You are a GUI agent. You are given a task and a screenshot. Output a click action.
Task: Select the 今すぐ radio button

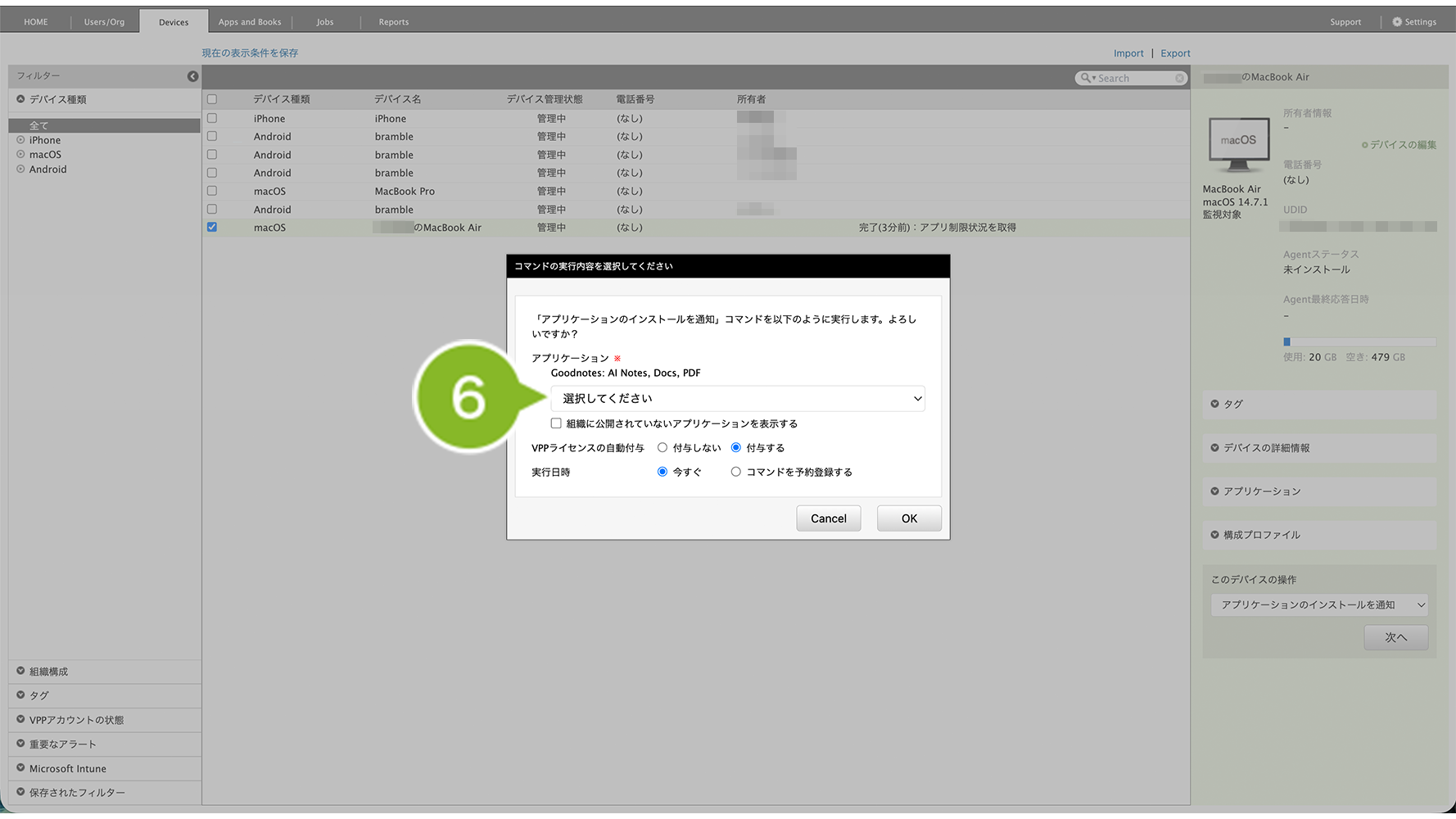click(x=662, y=472)
